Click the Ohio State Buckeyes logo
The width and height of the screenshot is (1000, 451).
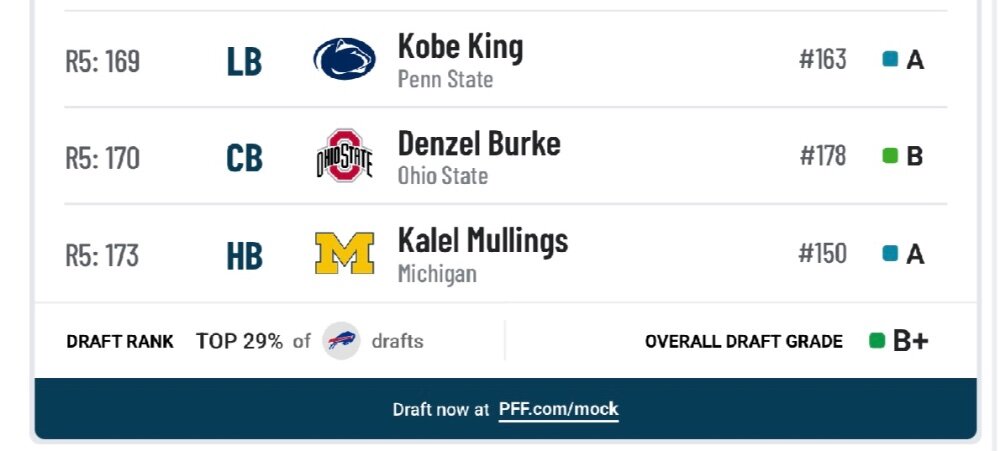point(344,156)
